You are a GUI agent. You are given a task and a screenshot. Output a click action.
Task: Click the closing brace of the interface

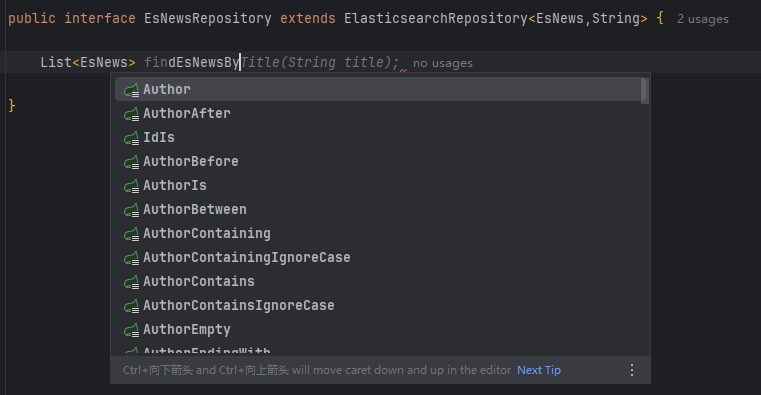(x=12, y=105)
